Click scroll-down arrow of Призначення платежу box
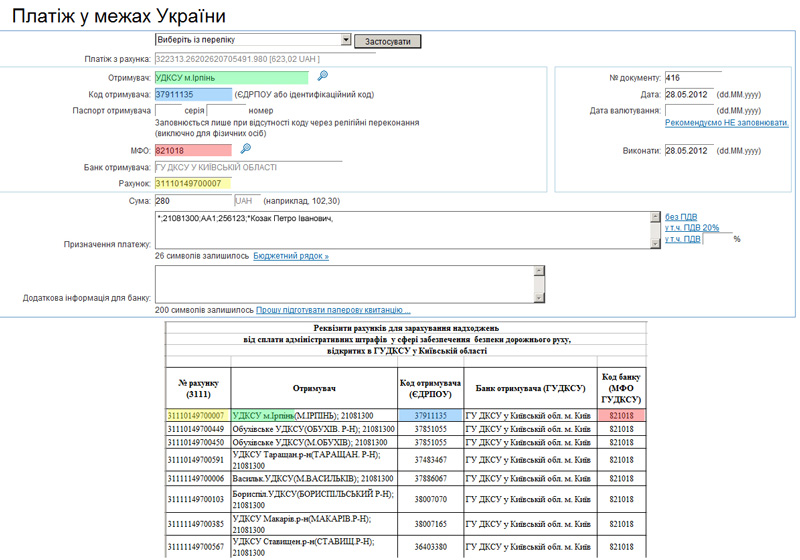 656,244
